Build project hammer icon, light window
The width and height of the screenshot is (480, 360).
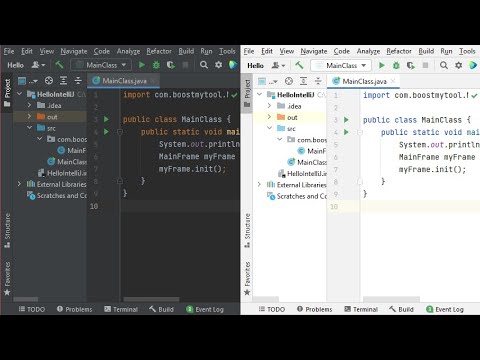pos(299,65)
